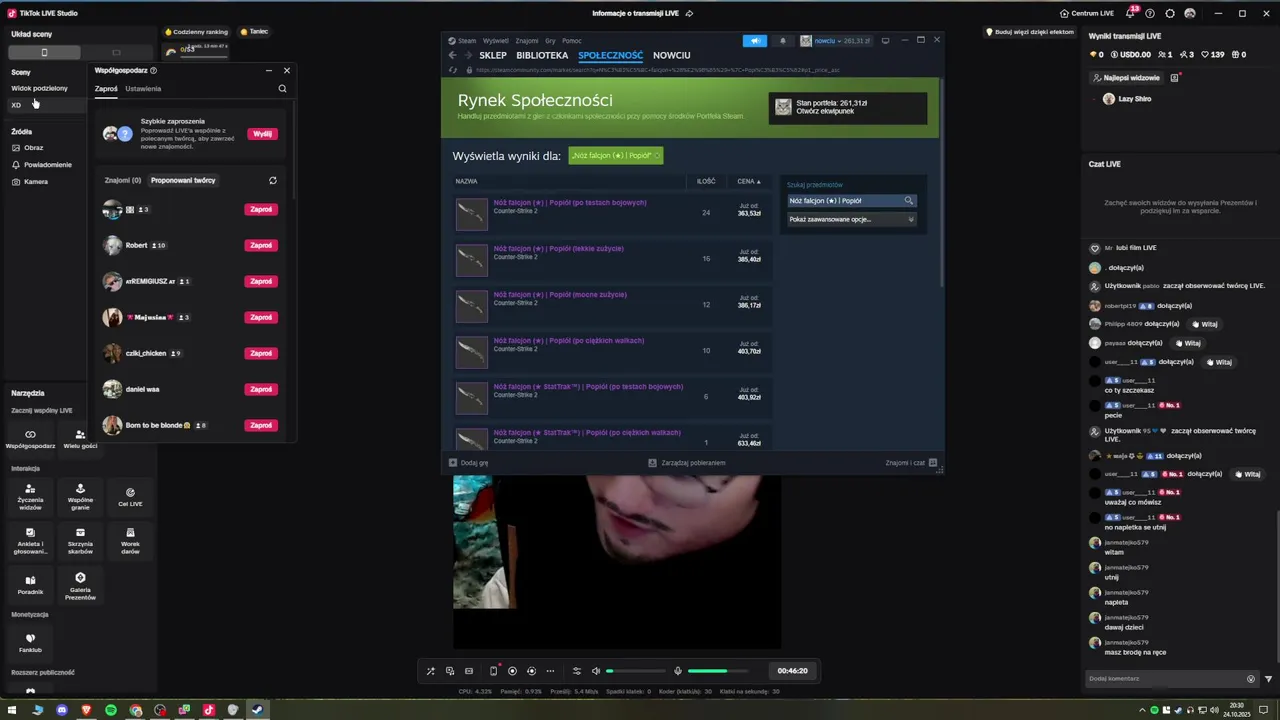Viewport: 1280px width, 720px height.
Task: Select the Proponowani twórcy tab
Action: [183, 180]
